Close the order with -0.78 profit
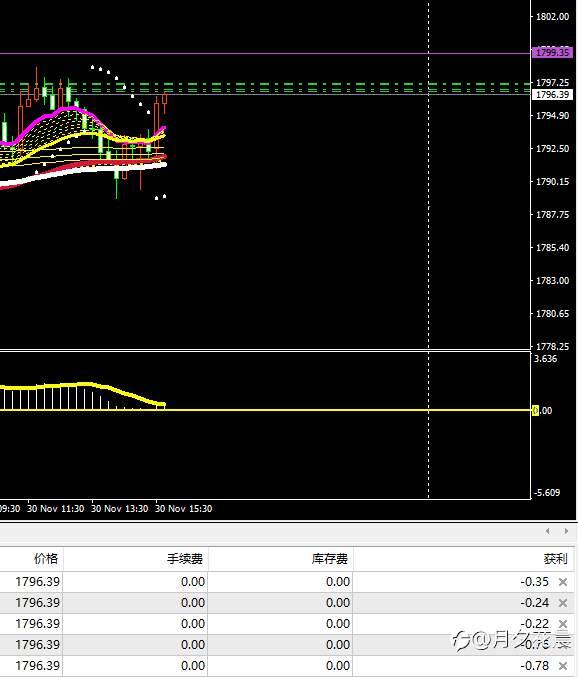This screenshot has height=677, width=578. click(x=562, y=666)
